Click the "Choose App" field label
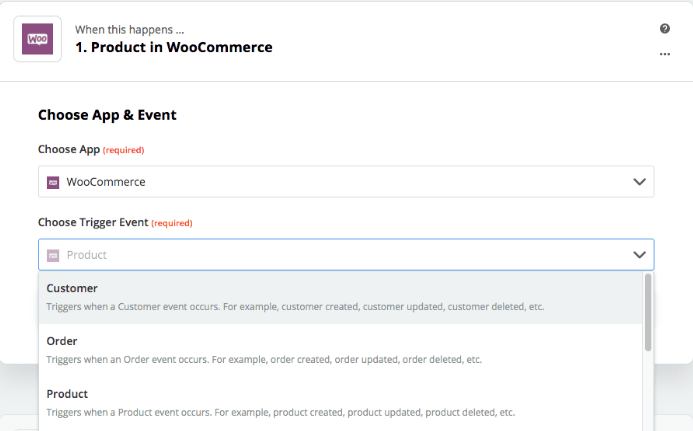 [68, 150]
